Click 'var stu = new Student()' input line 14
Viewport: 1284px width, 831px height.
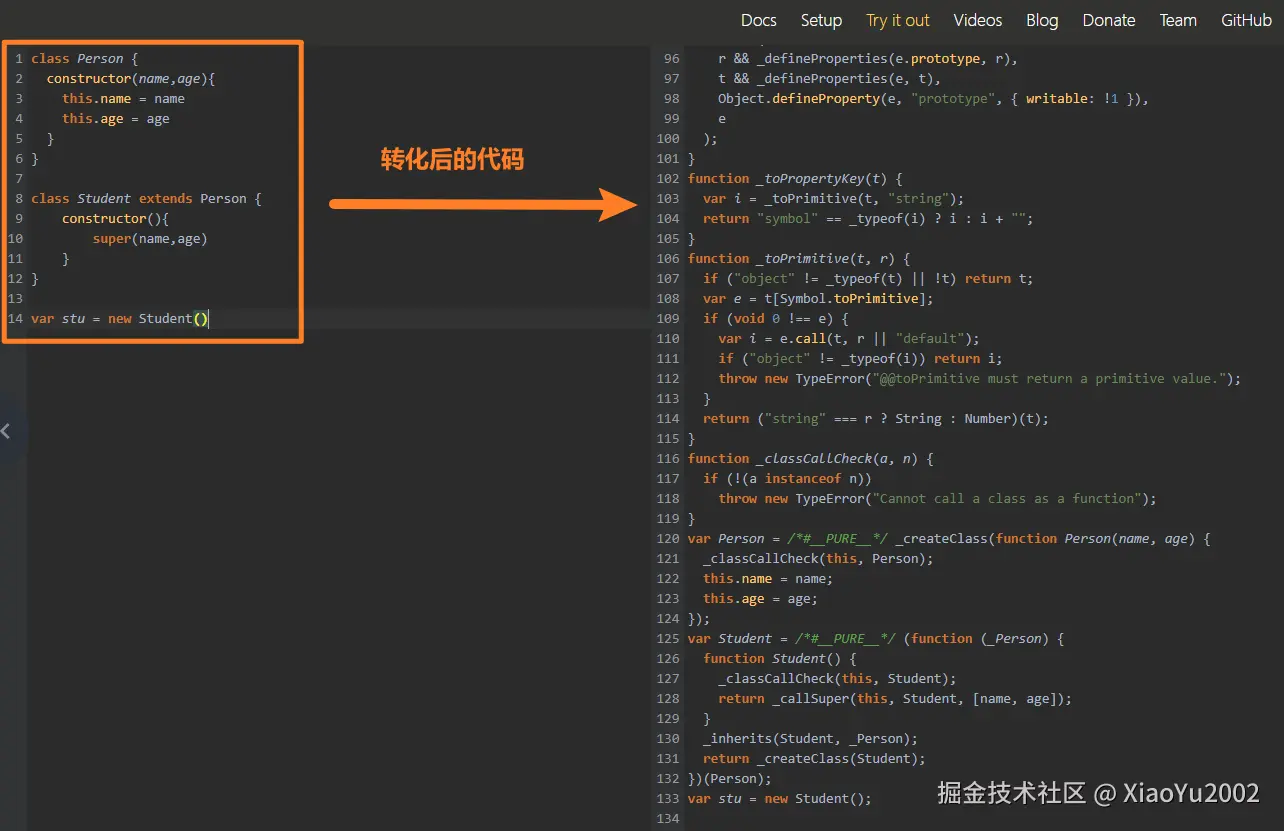[x=120, y=318]
